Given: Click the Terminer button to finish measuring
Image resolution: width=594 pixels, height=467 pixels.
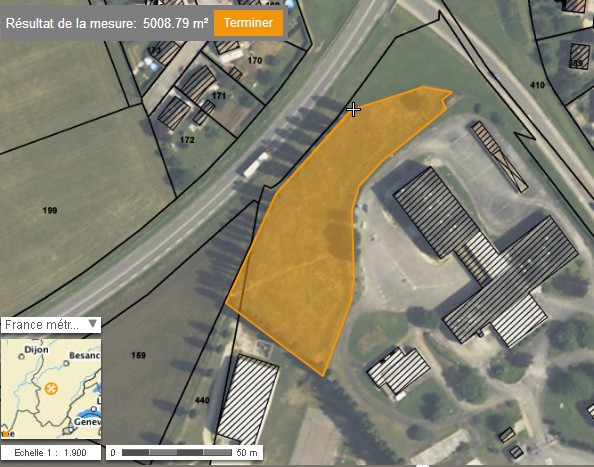Looking at the screenshot, I should (x=249, y=23).
